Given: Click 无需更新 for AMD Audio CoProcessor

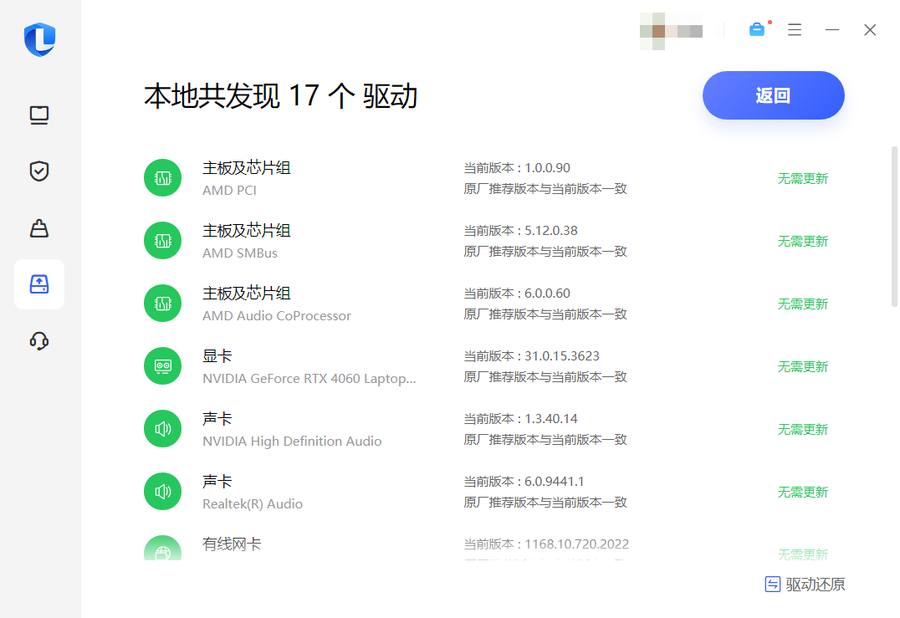Looking at the screenshot, I should [802, 304].
